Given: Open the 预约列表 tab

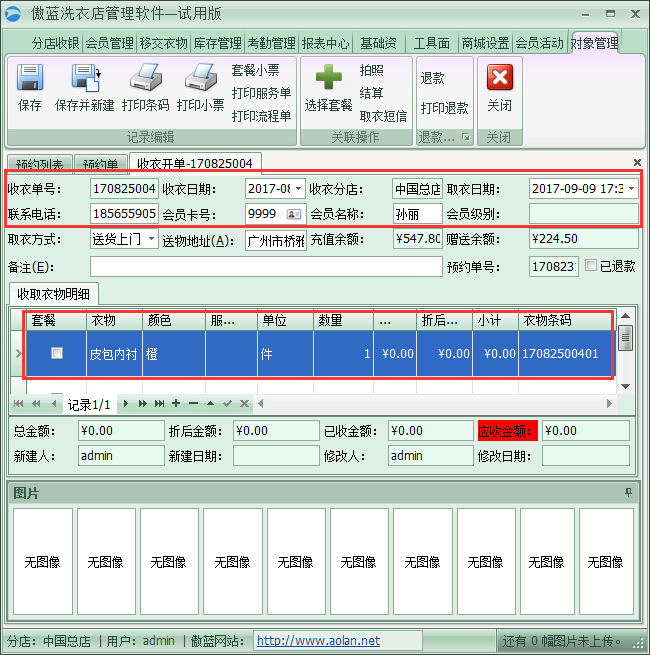Looking at the screenshot, I should click(x=39, y=164).
